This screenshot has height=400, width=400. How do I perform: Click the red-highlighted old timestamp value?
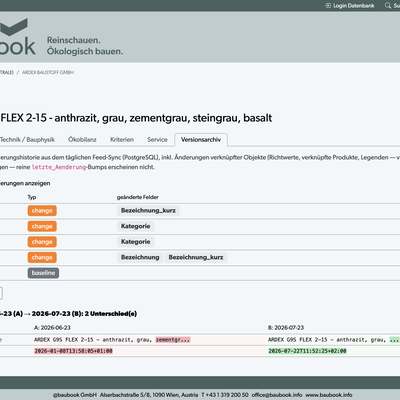tap(74, 351)
